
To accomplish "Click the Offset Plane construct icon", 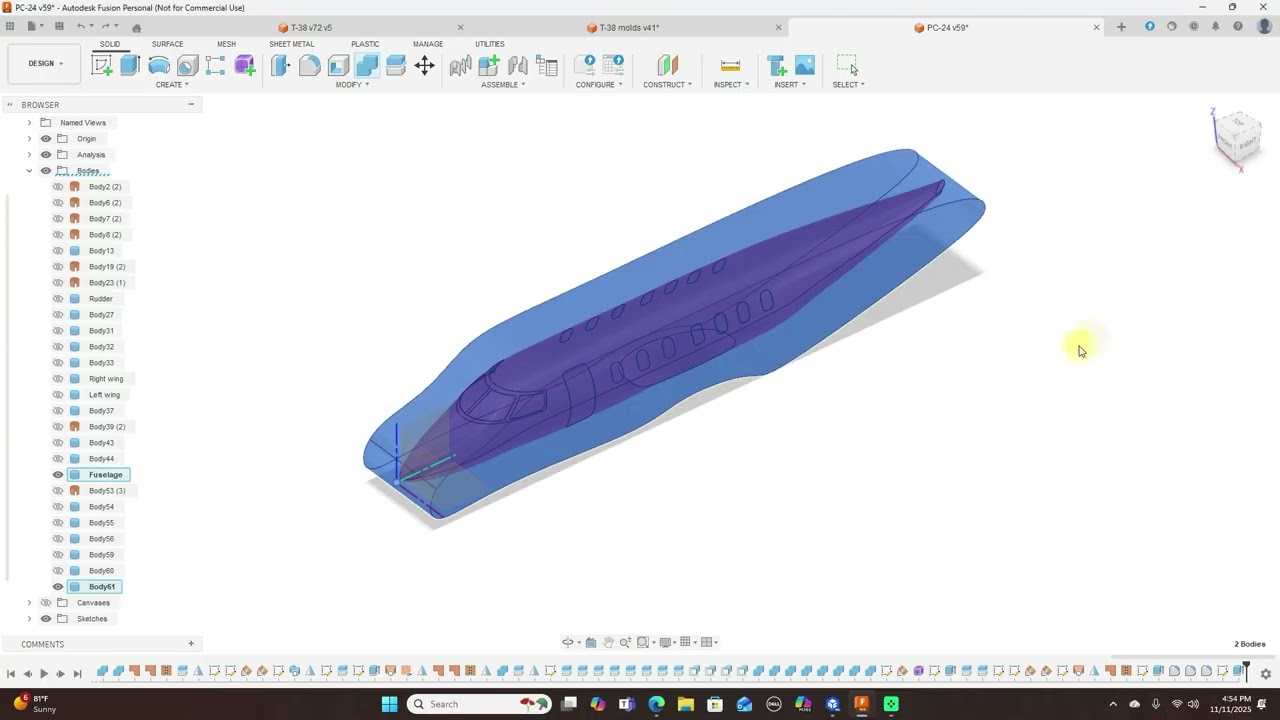I will pyautogui.click(x=667, y=66).
